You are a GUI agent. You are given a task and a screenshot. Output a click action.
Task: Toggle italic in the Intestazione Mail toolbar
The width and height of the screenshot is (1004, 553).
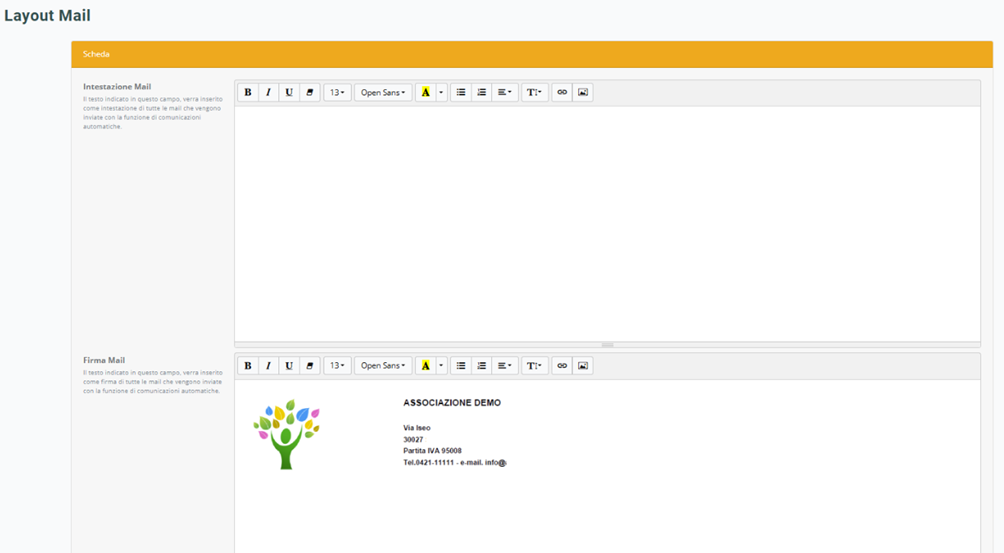(268, 92)
